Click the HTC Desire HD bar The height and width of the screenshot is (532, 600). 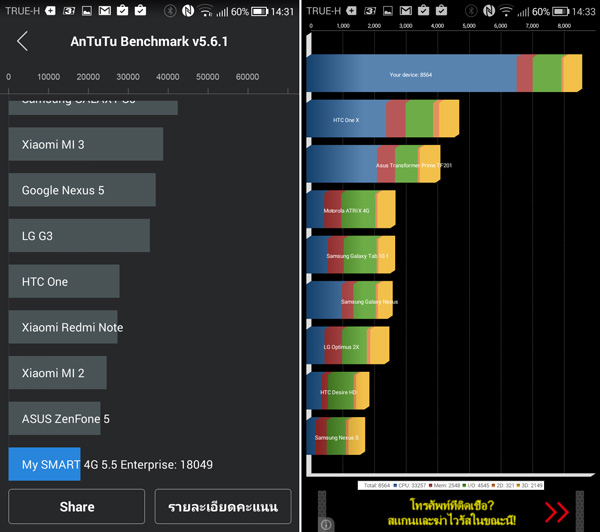pyautogui.click(x=338, y=391)
